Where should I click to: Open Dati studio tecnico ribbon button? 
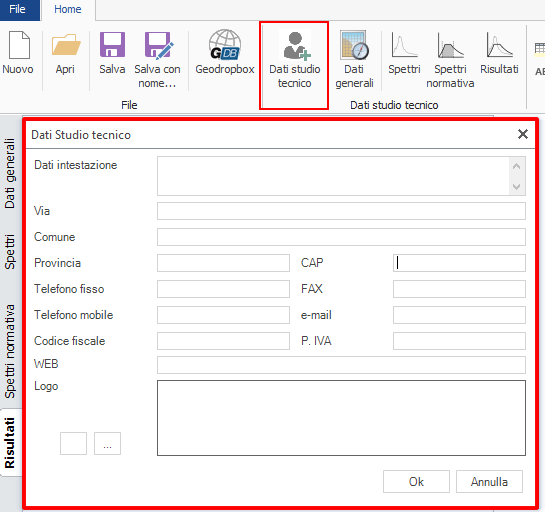pos(294,59)
